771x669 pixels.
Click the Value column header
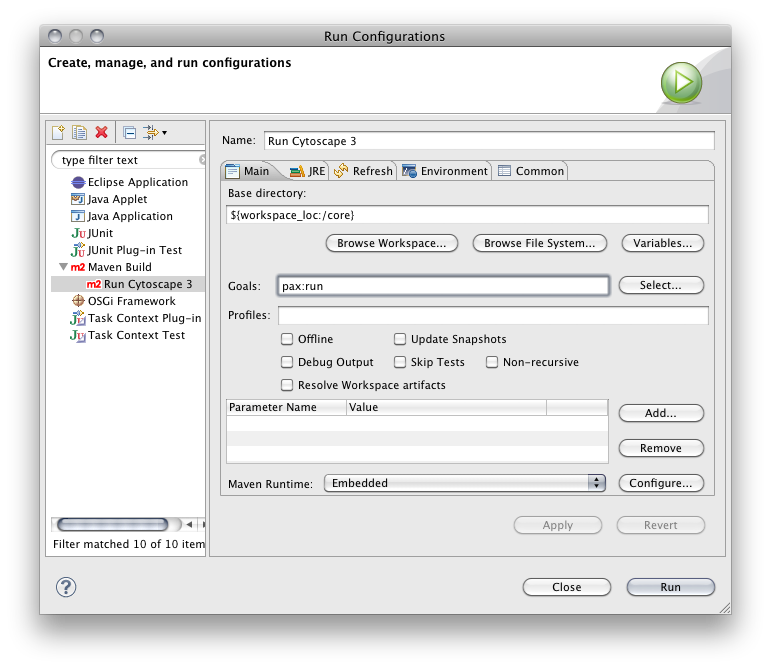click(x=446, y=407)
